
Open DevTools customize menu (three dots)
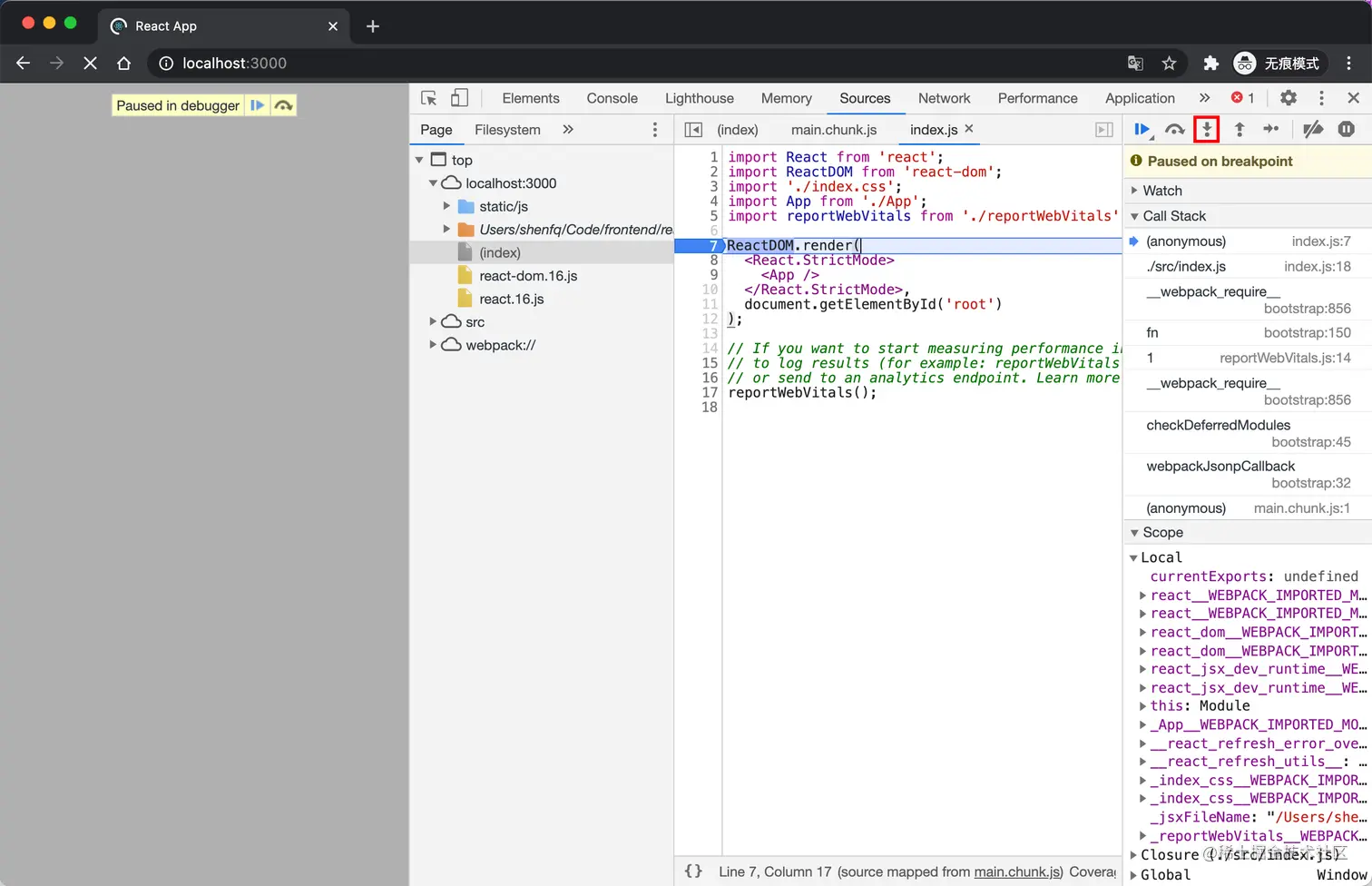tap(1321, 98)
